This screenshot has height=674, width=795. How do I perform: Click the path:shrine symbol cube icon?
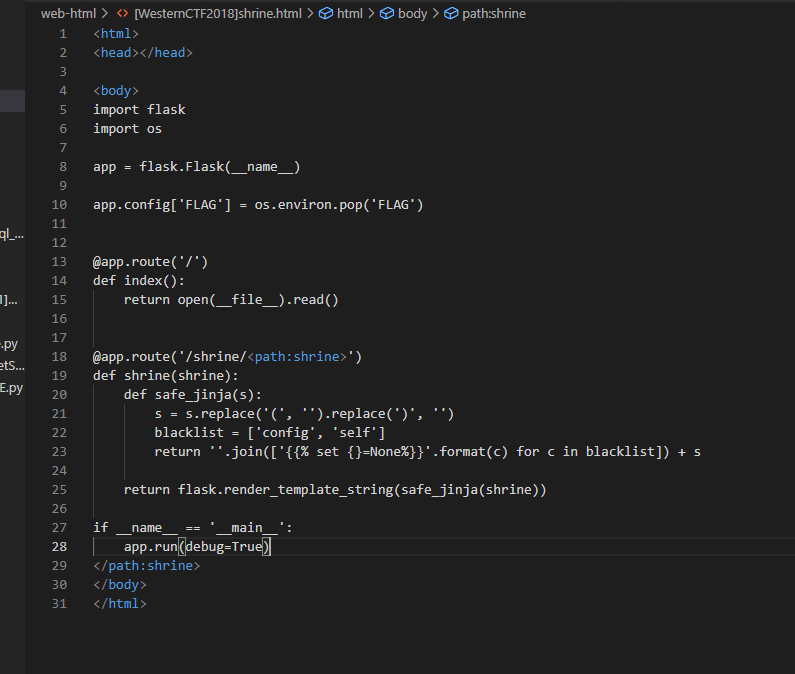[451, 14]
